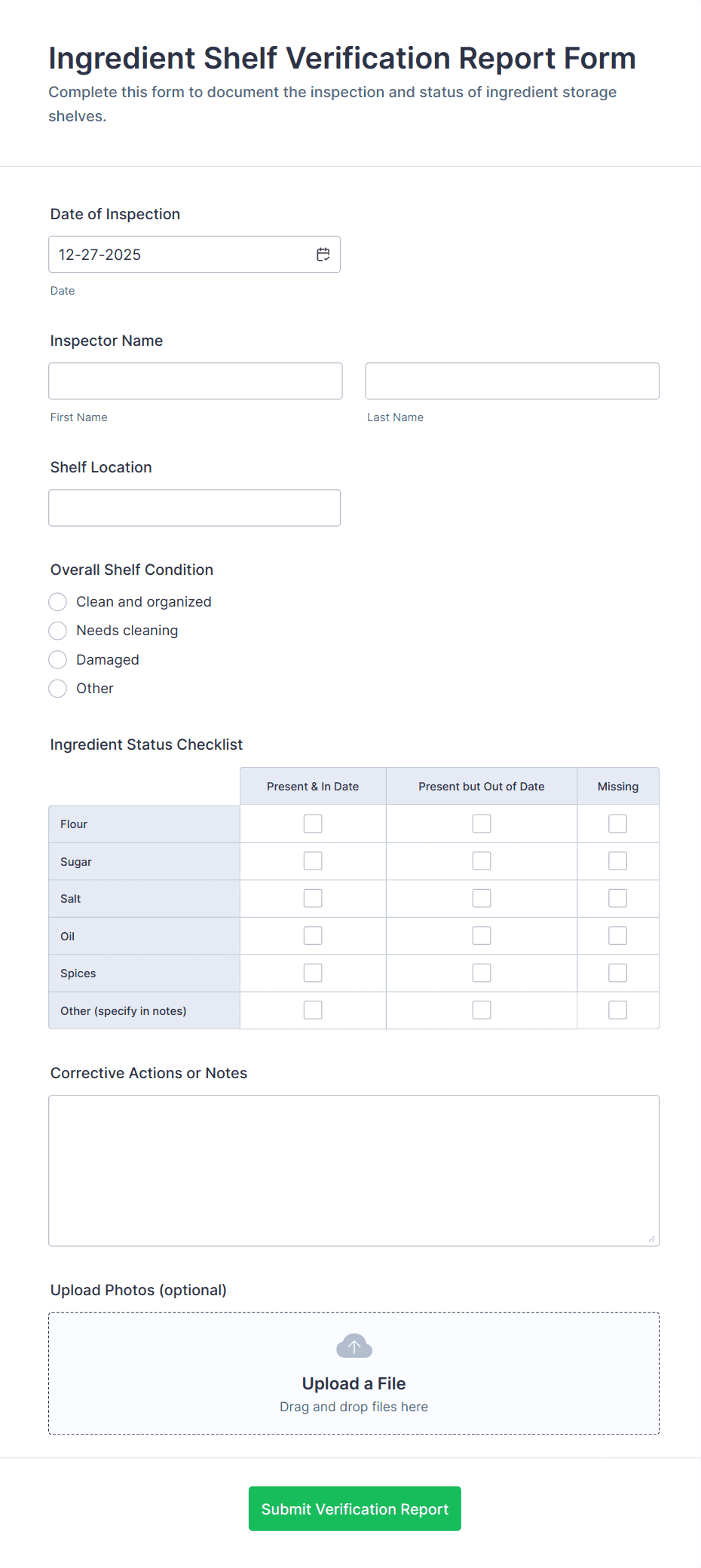Check Flour as Present & In Date
The height and width of the screenshot is (1568, 701).
(313, 824)
